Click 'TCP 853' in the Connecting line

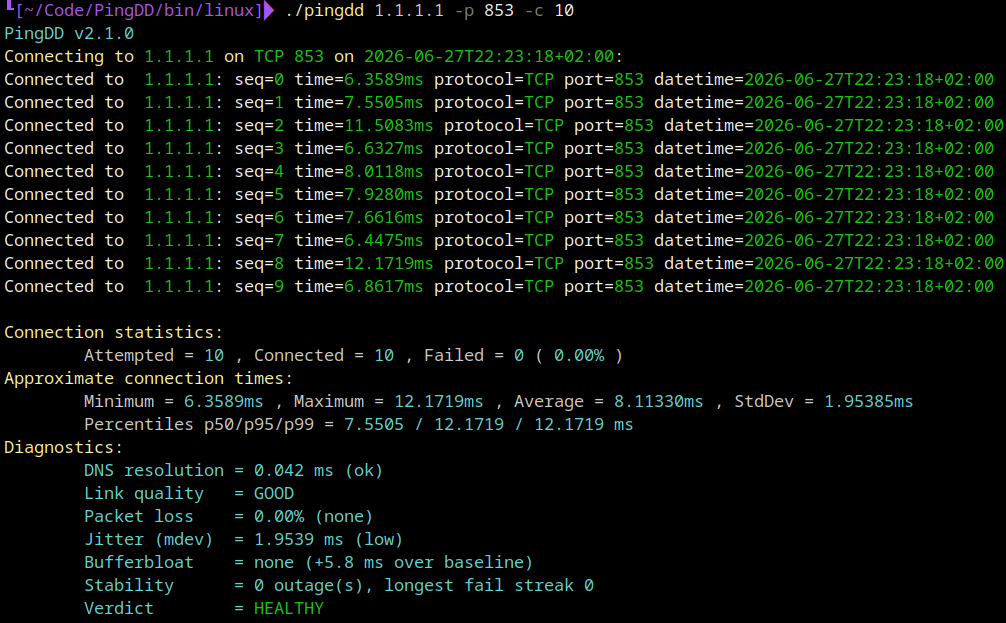(289, 56)
